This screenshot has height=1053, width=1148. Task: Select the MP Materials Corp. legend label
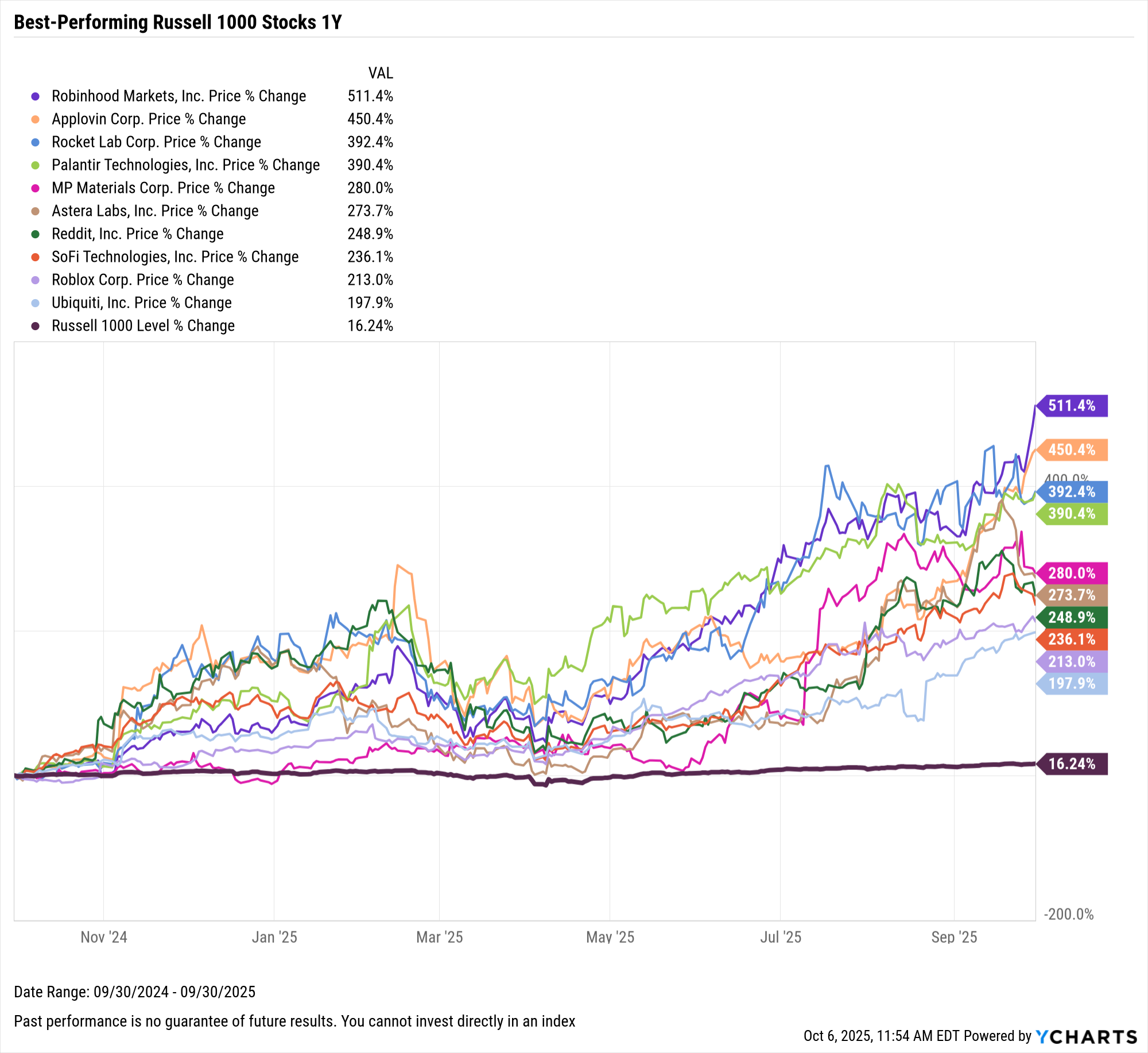[163, 188]
